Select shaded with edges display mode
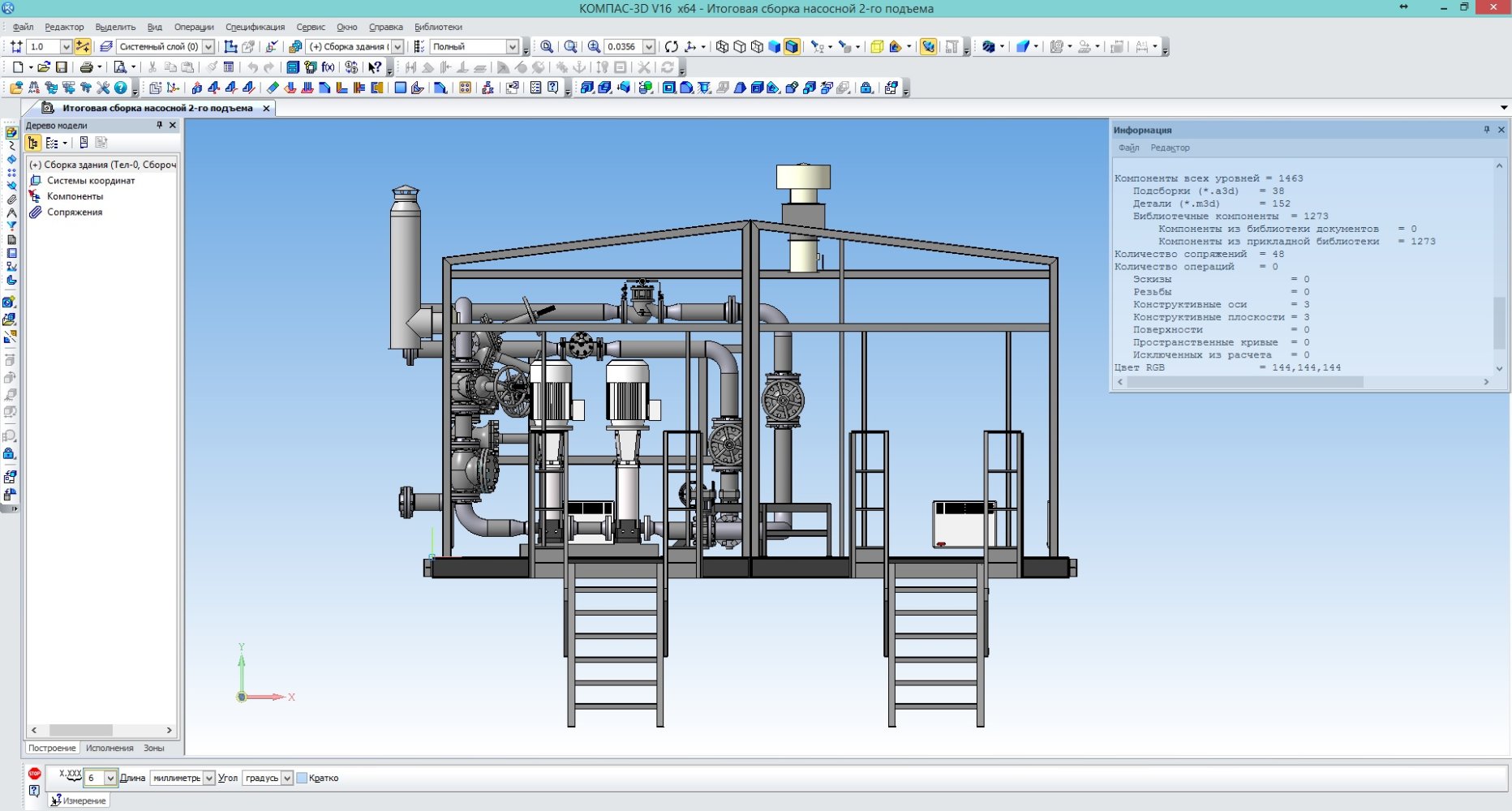 (792, 47)
